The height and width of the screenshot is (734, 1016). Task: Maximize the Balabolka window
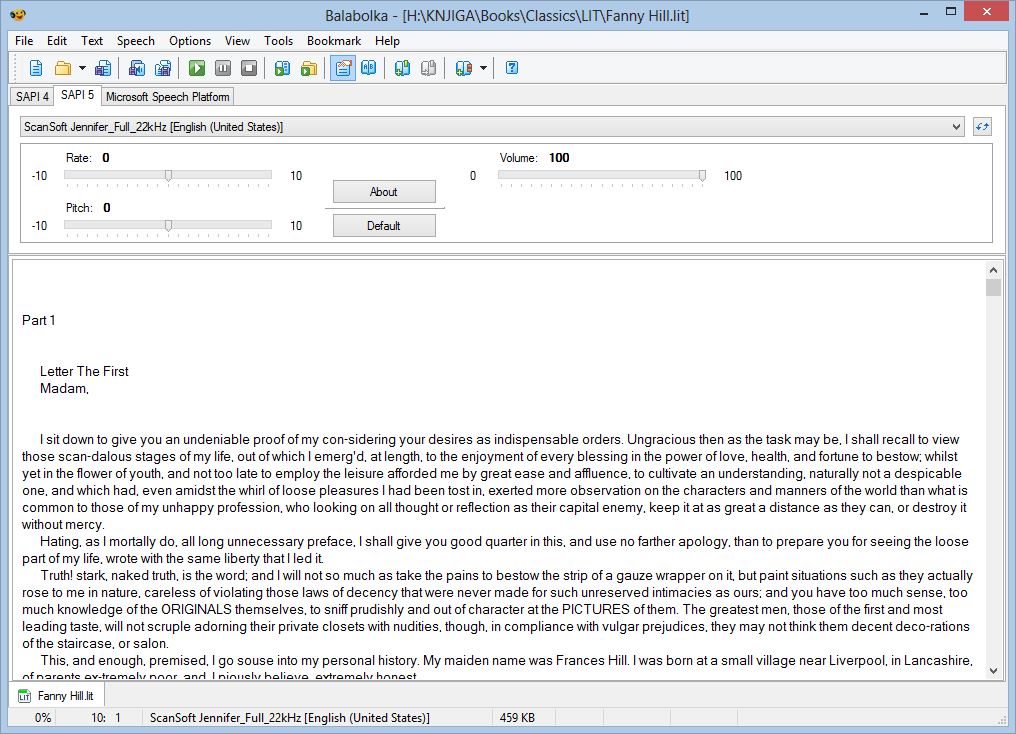point(951,12)
